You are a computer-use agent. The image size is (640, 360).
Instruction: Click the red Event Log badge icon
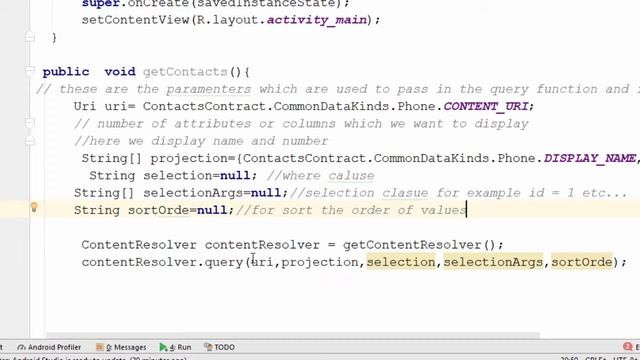coord(628,347)
